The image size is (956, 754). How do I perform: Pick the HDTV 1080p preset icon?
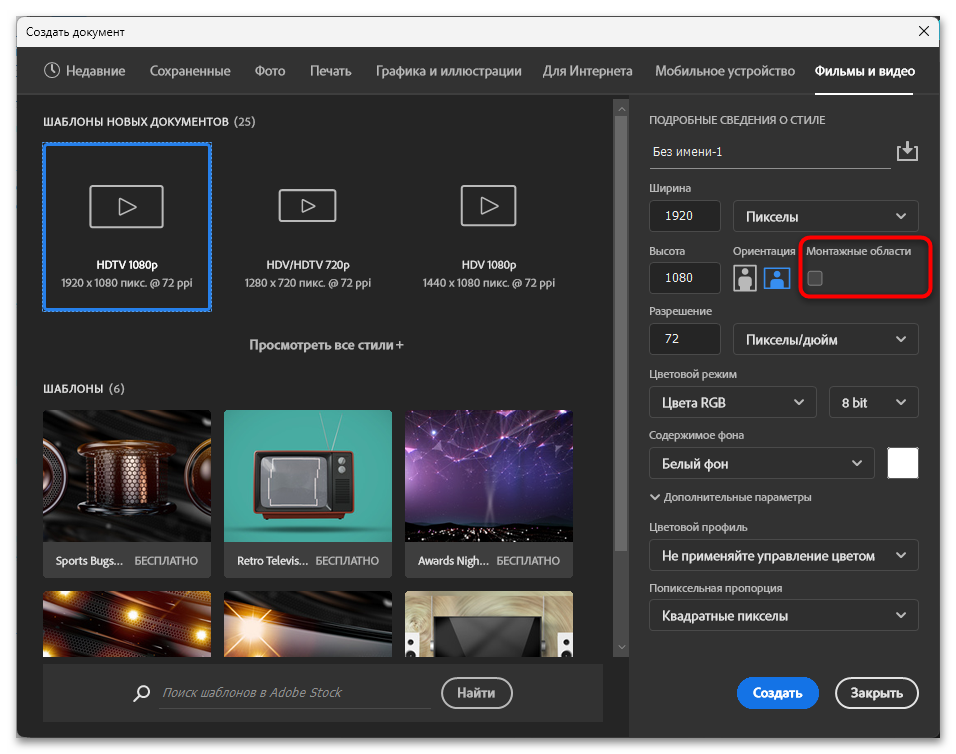tap(127, 206)
